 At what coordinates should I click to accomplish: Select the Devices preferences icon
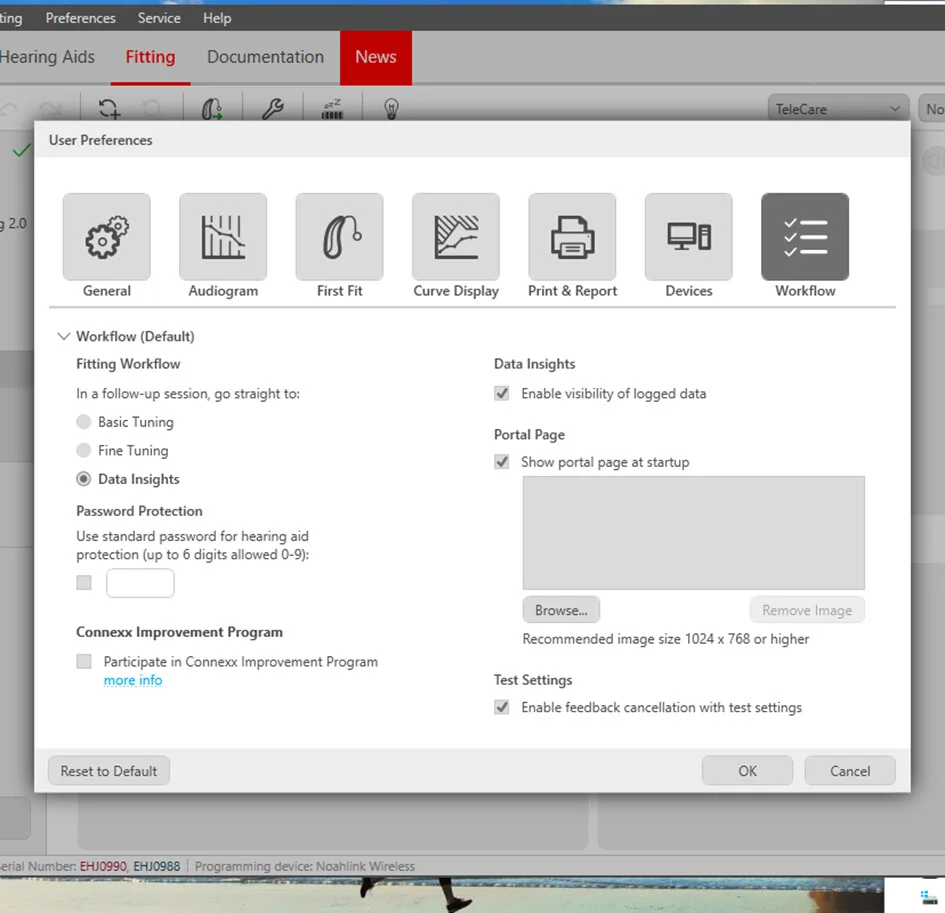(688, 237)
